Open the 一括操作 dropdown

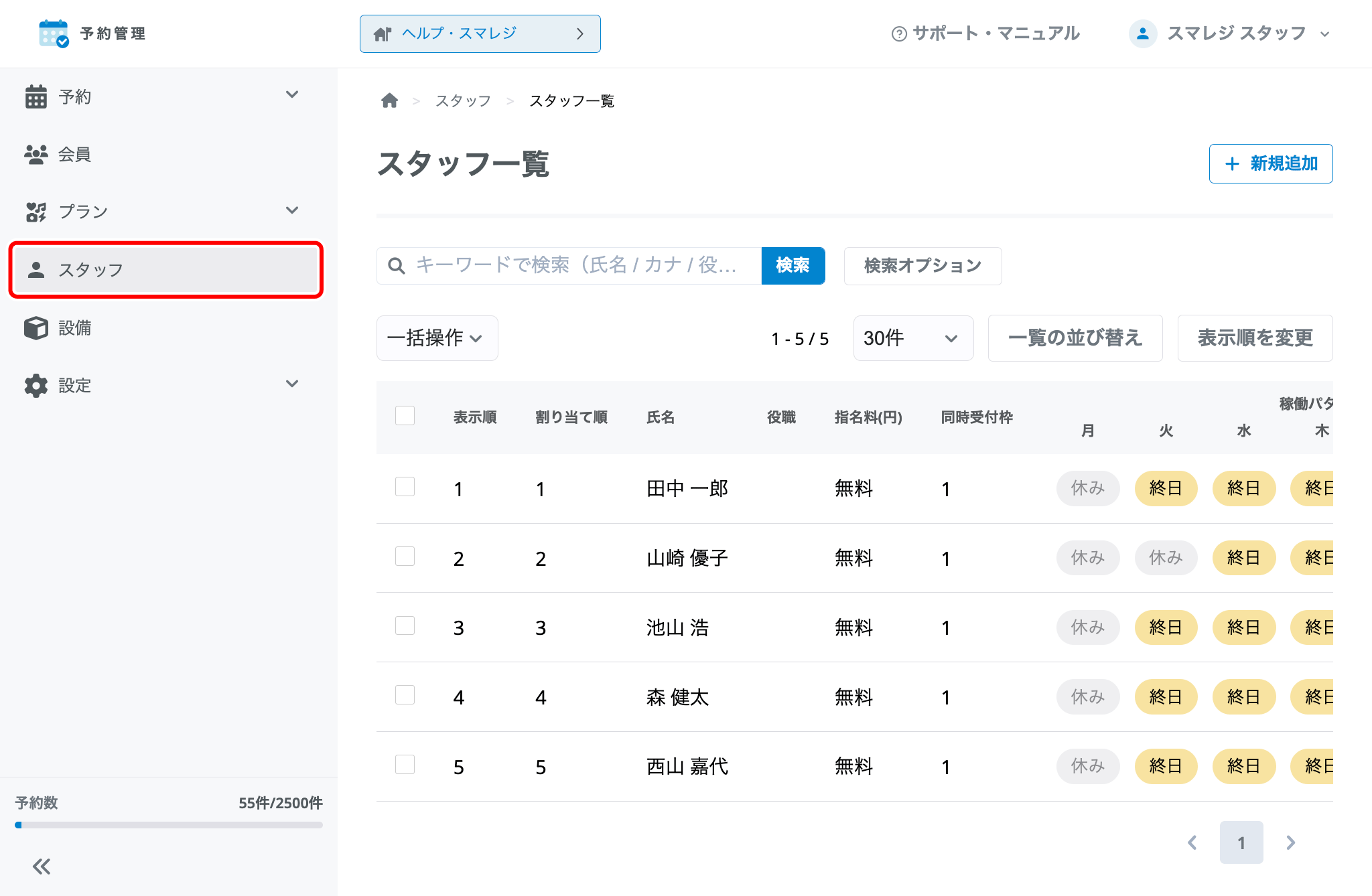point(437,338)
